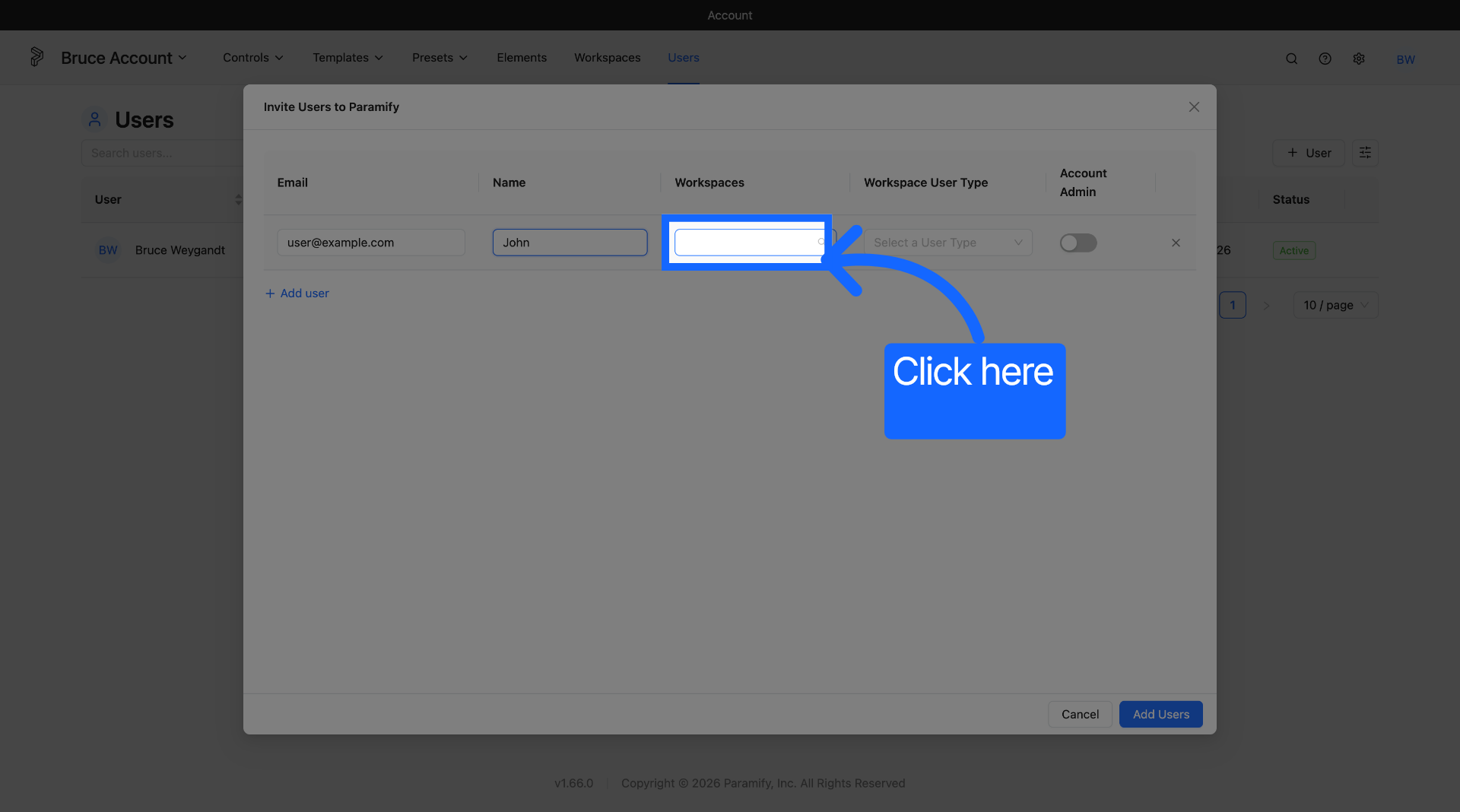Open the settings gear icon

1359,59
